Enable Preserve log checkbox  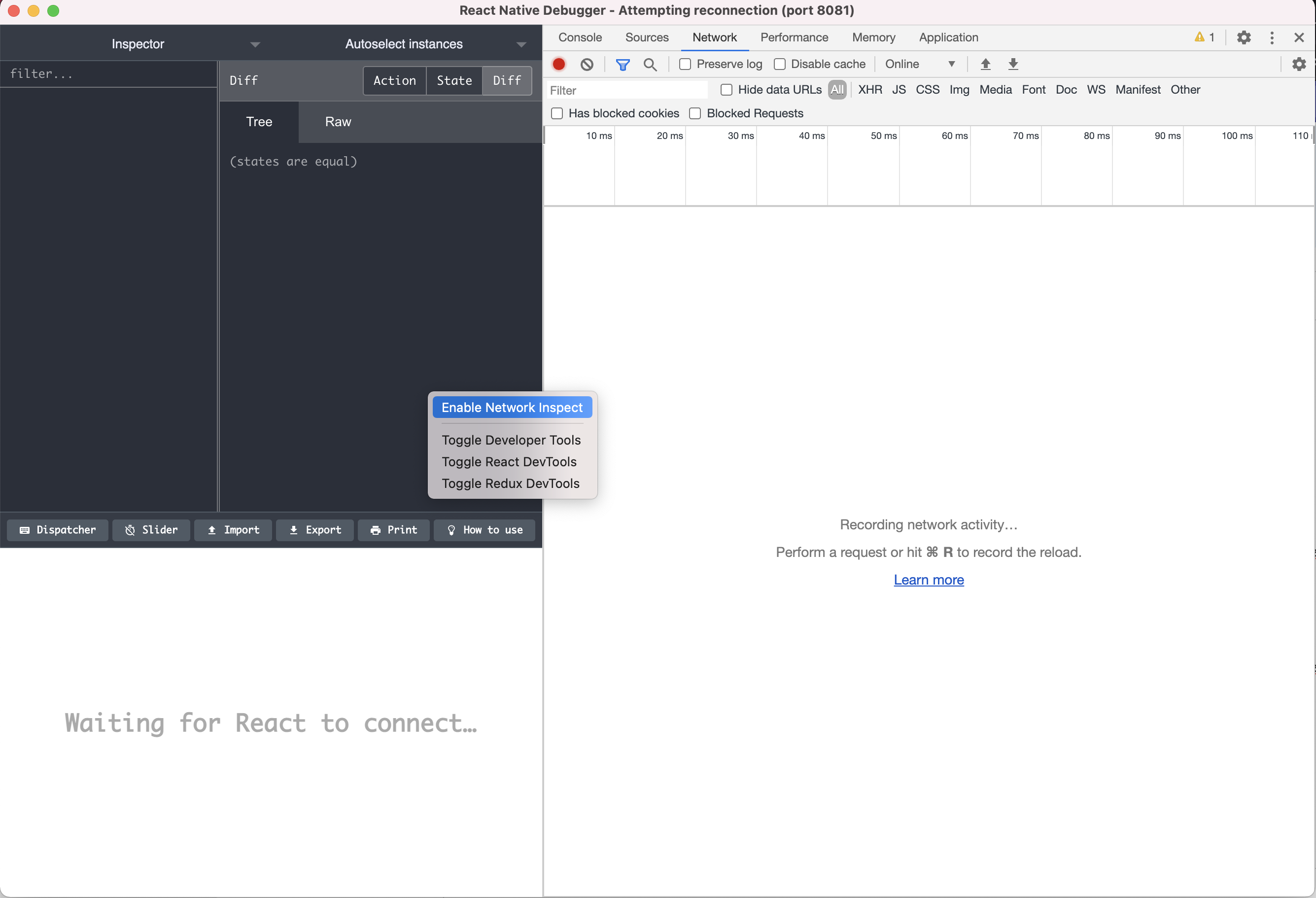(x=685, y=64)
